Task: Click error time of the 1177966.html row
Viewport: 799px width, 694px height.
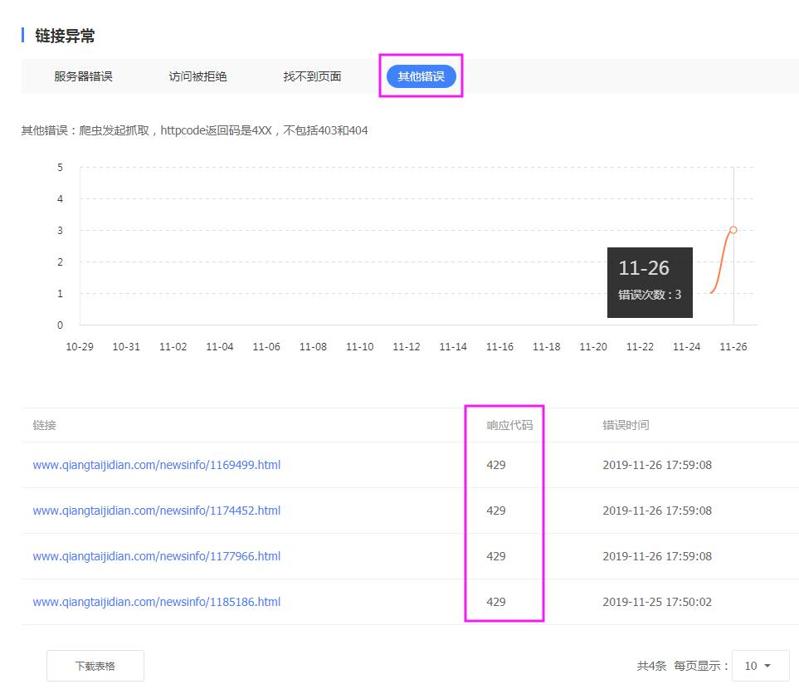Action: (x=657, y=556)
